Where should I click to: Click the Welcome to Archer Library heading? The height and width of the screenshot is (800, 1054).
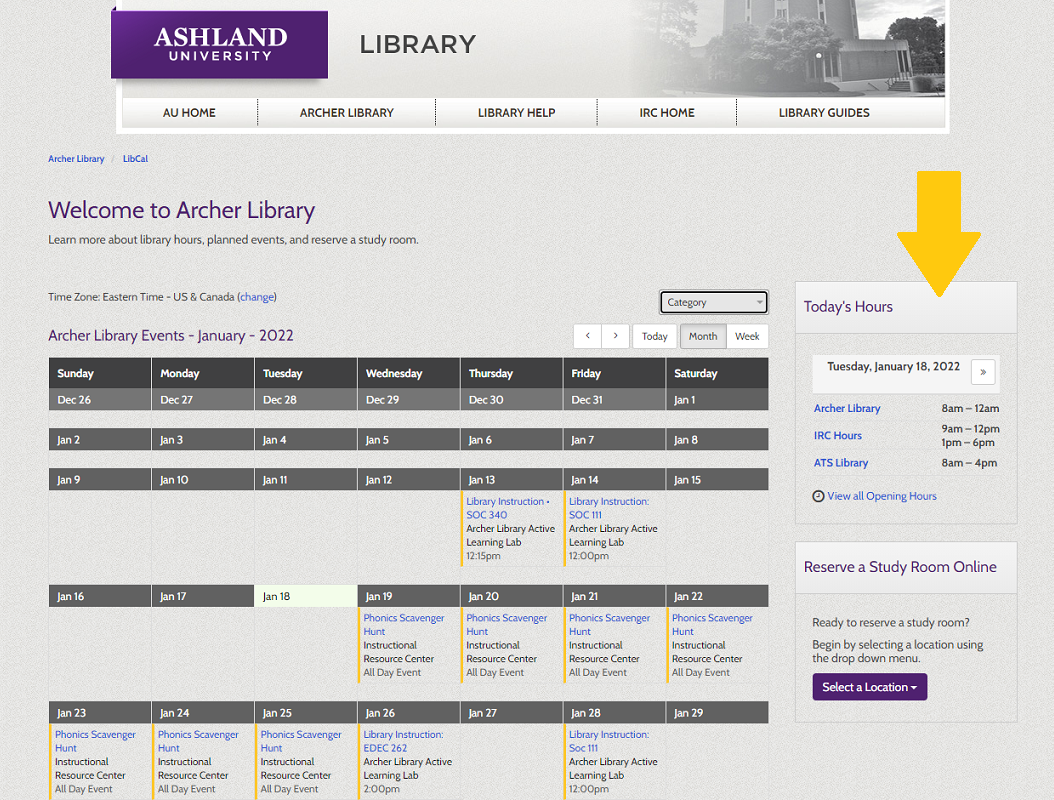pos(181,210)
